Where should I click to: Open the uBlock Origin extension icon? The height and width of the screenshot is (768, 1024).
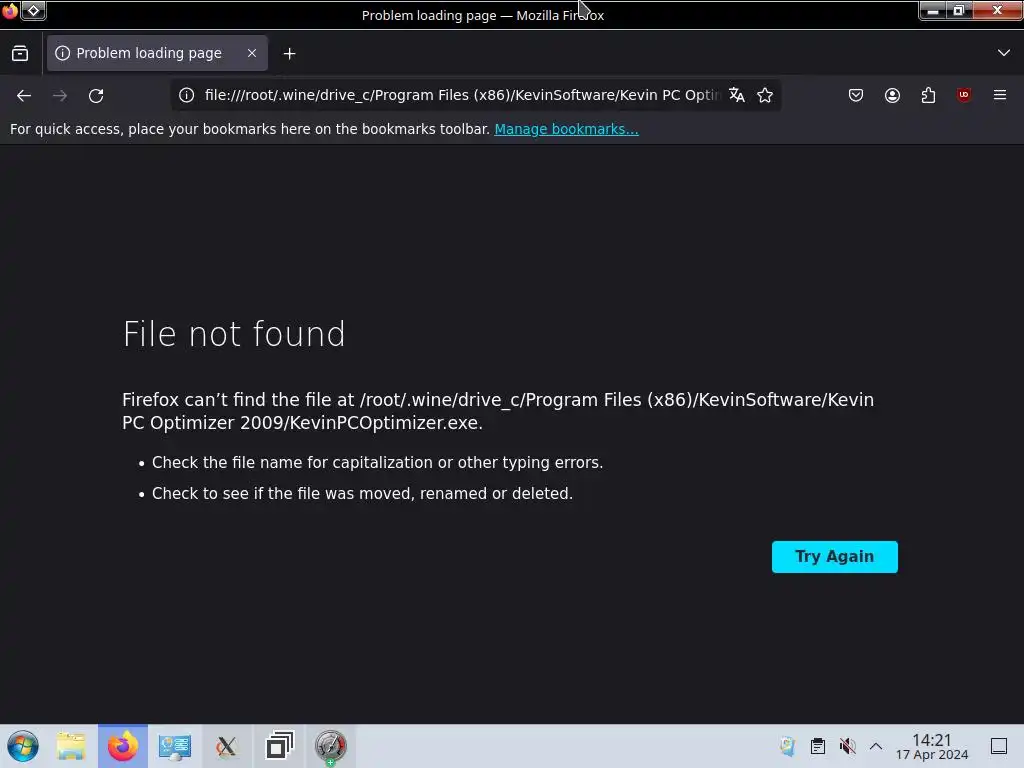(x=964, y=95)
